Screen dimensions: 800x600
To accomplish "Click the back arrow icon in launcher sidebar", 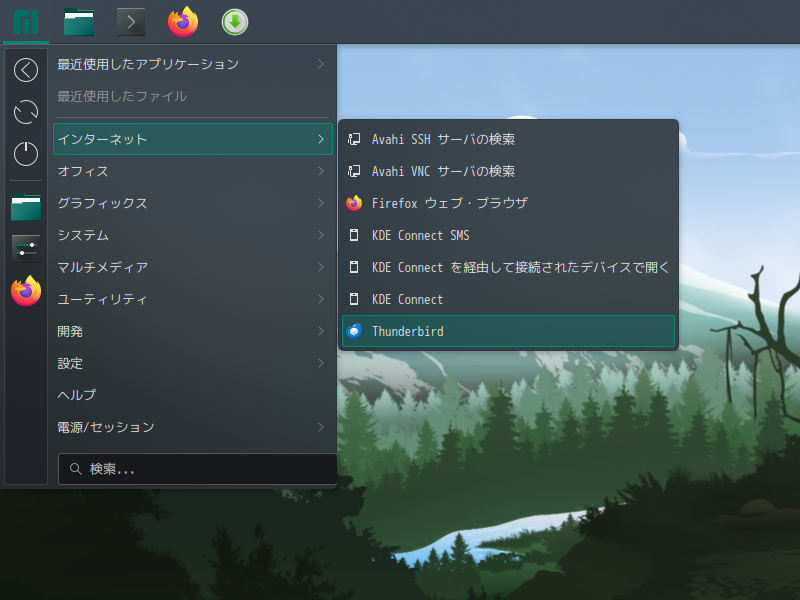I will point(26,70).
